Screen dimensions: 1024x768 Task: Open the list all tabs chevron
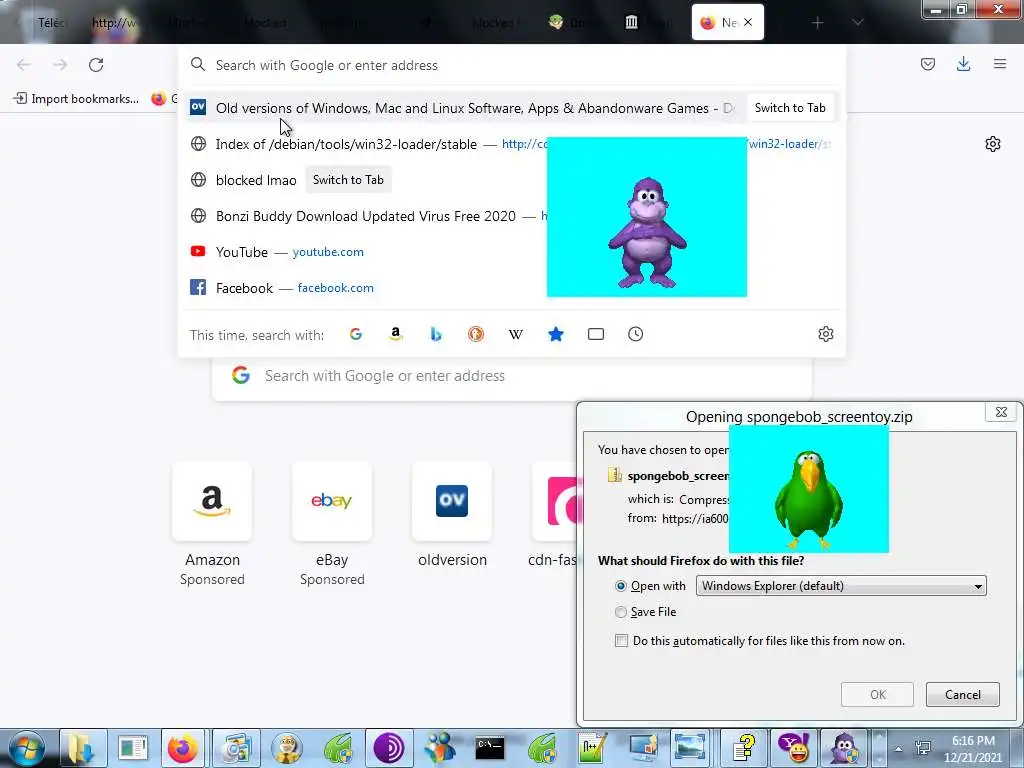tap(857, 23)
